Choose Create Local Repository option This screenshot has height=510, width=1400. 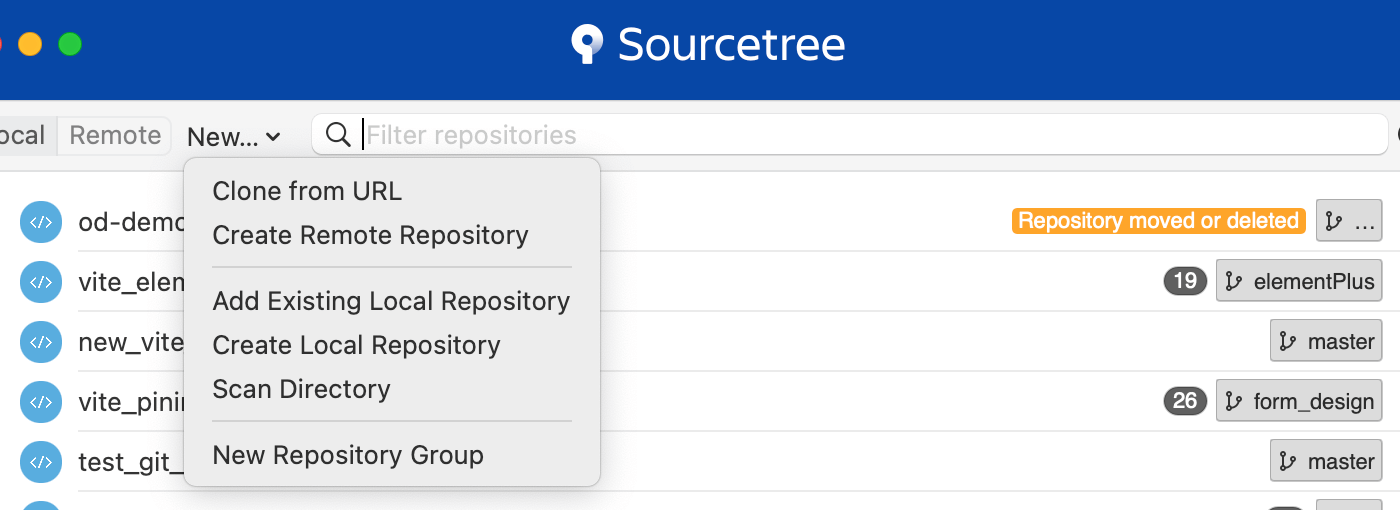pyautogui.click(x=356, y=345)
